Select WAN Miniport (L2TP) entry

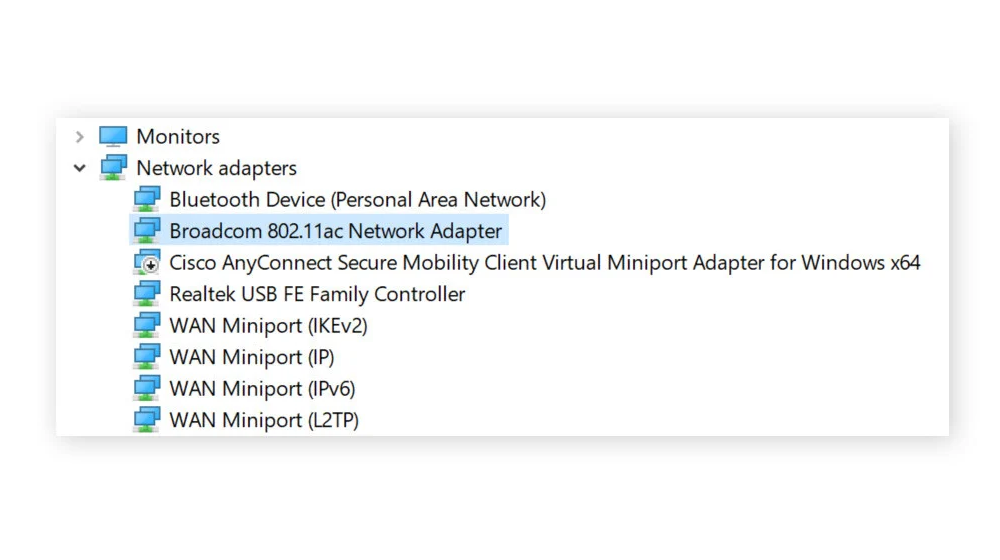click(264, 420)
